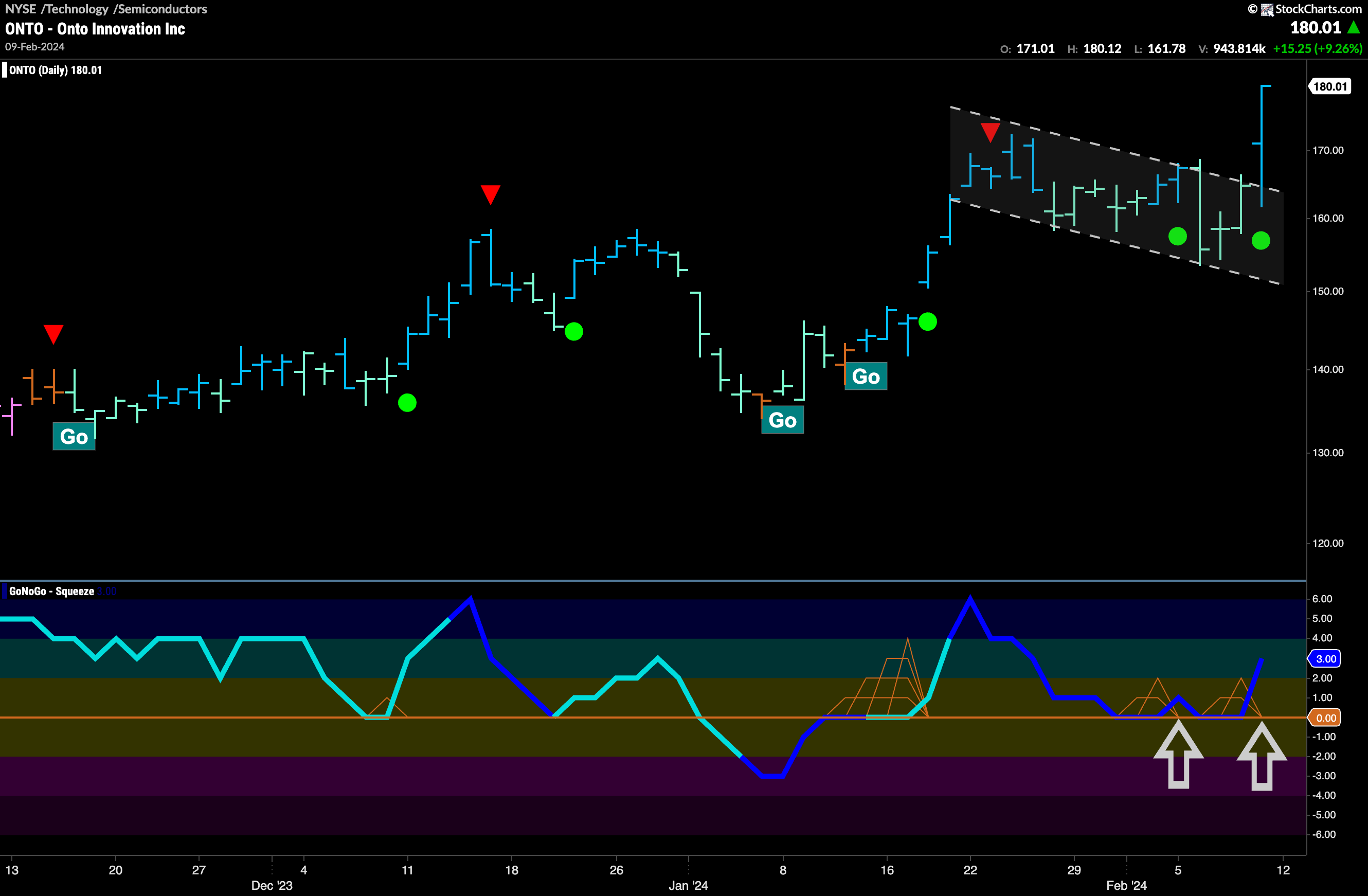Click the 140.00 price axis label
Image resolution: width=1368 pixels, height=896 pixels.
(1328, 369)
